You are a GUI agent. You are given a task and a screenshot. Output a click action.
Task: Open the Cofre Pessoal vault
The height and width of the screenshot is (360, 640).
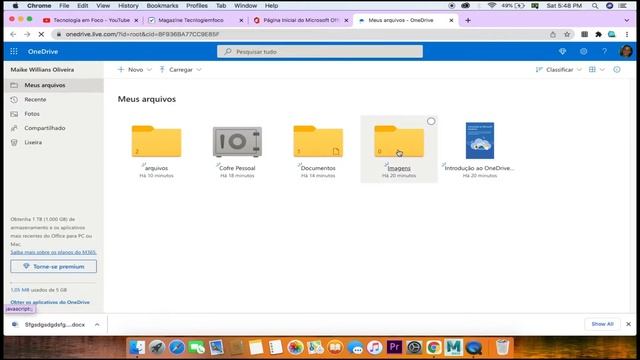237,141
